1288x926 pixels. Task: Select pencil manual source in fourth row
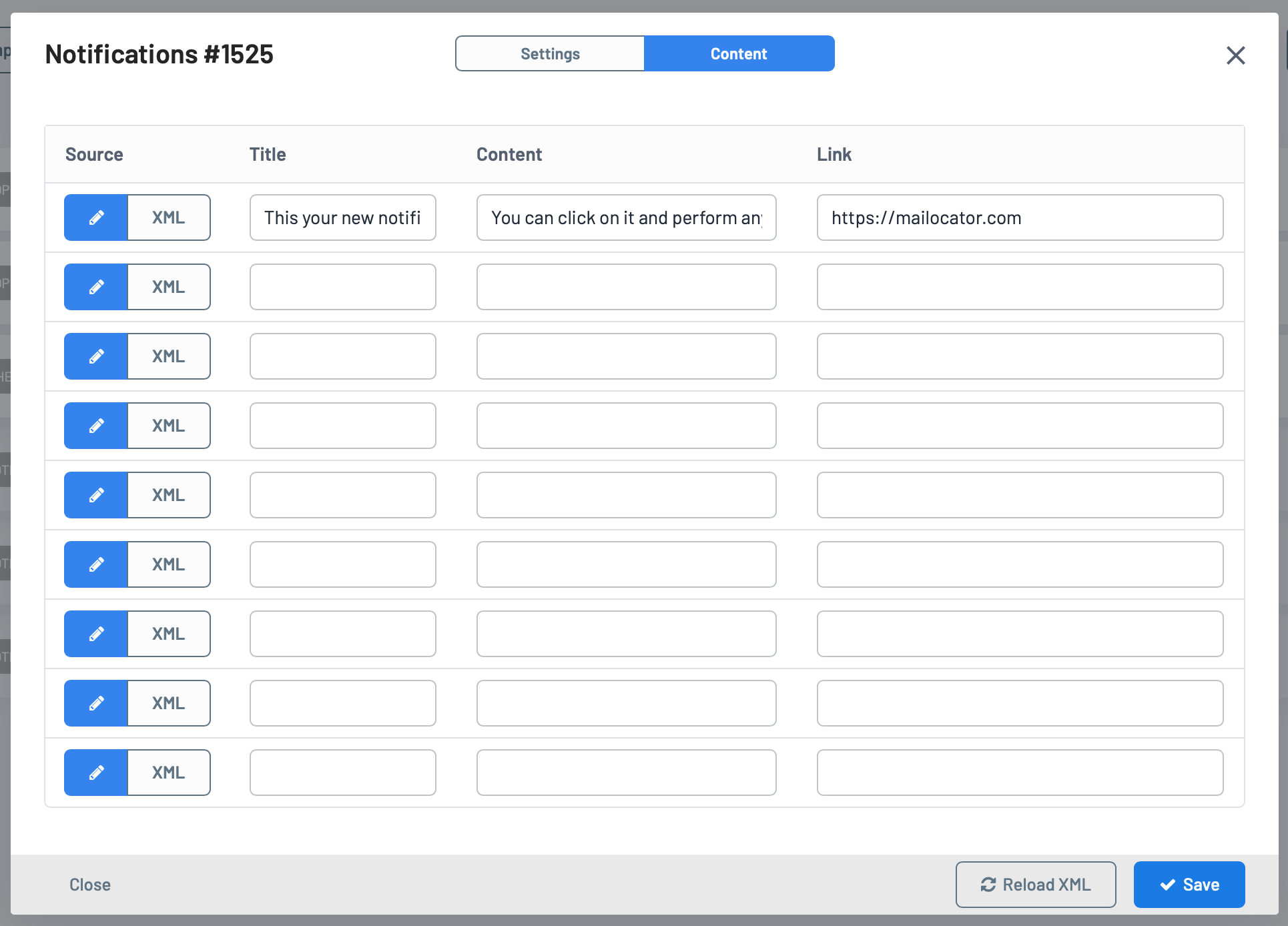pyautogui.click(x=96, y=426)
